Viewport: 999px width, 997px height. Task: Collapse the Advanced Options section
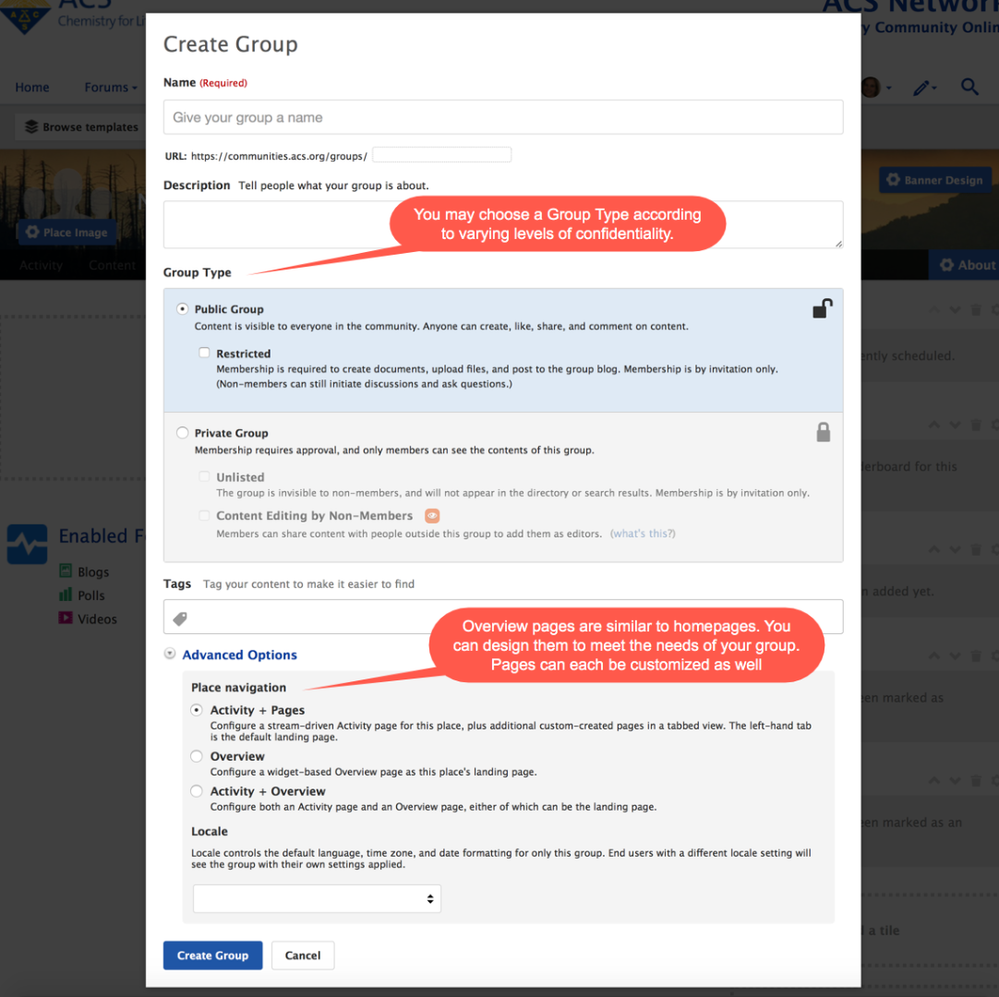point(170,654)
